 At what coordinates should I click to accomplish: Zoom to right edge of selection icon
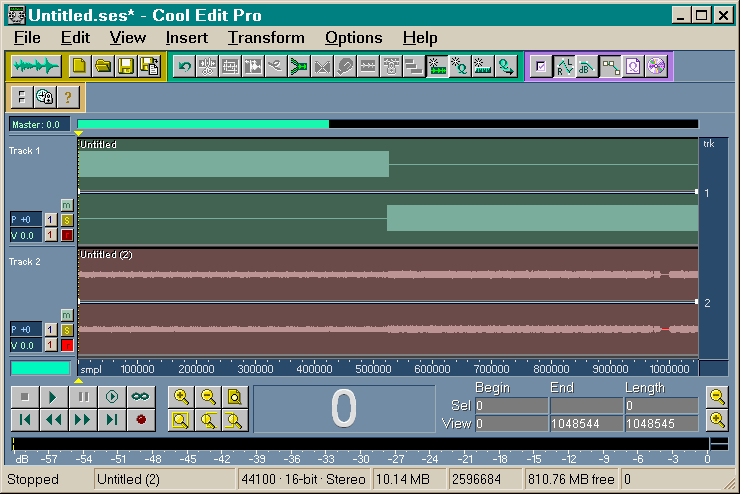pyautogui.click(x=235, y=419)
